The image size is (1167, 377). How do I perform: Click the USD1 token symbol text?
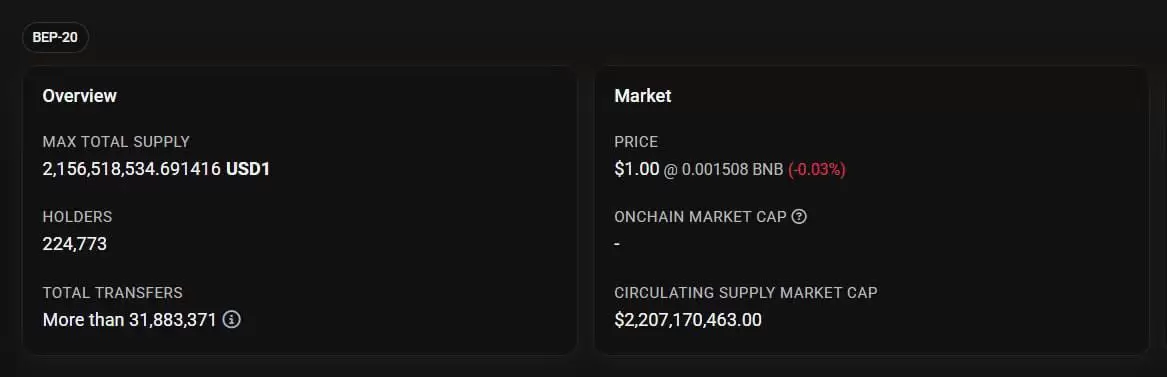[x=248, y=169]
